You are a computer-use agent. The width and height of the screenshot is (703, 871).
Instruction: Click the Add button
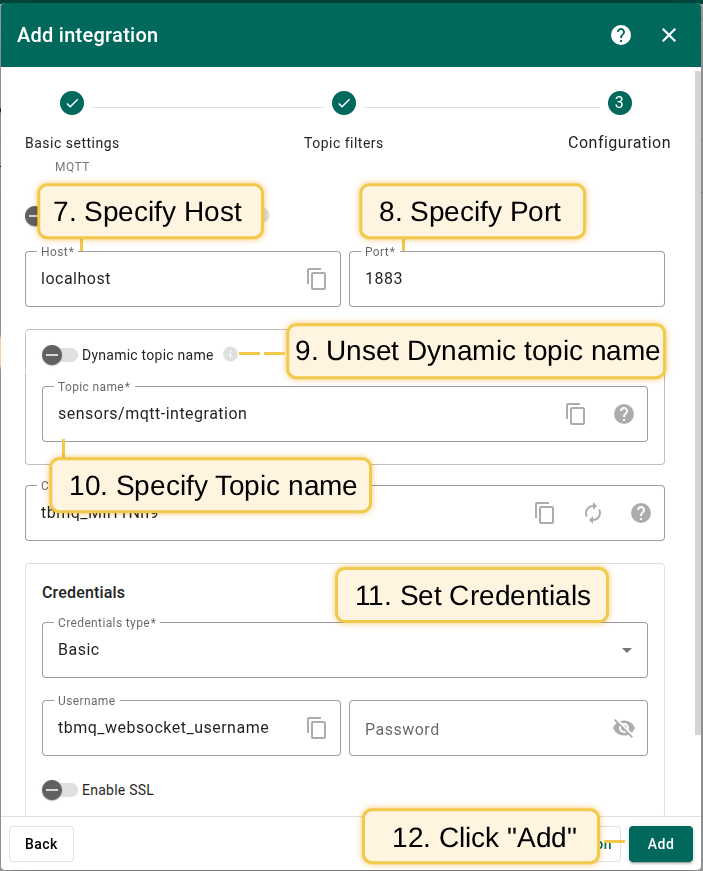tap(660, 844)
